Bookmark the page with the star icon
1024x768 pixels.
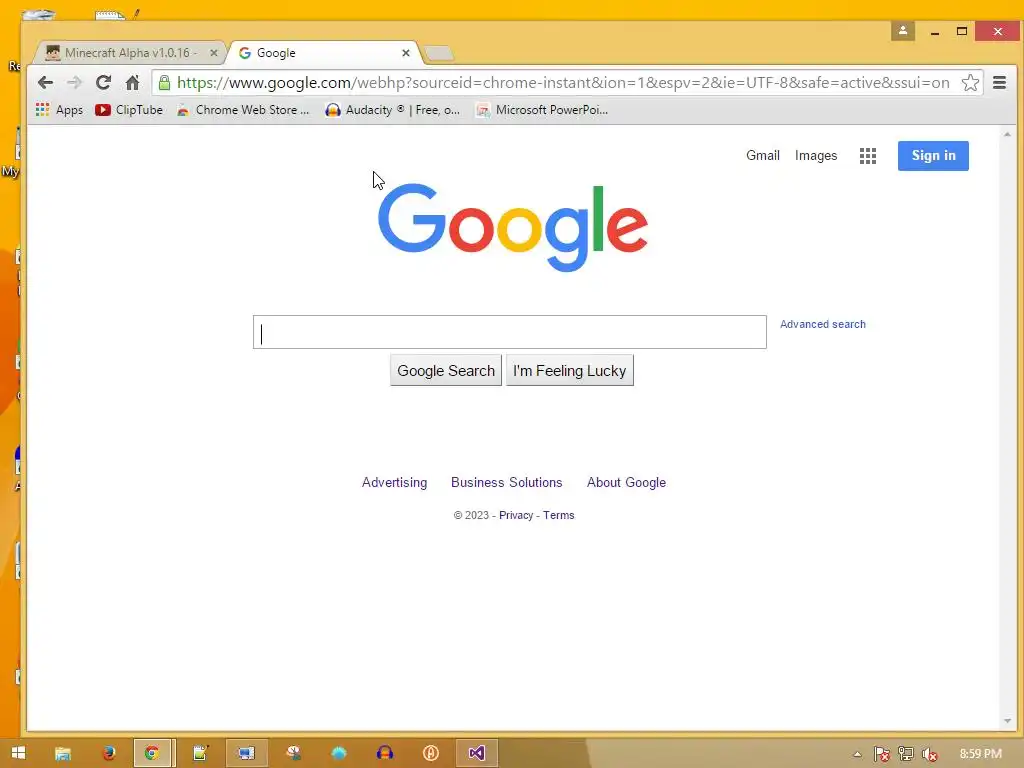click(970, 83)
